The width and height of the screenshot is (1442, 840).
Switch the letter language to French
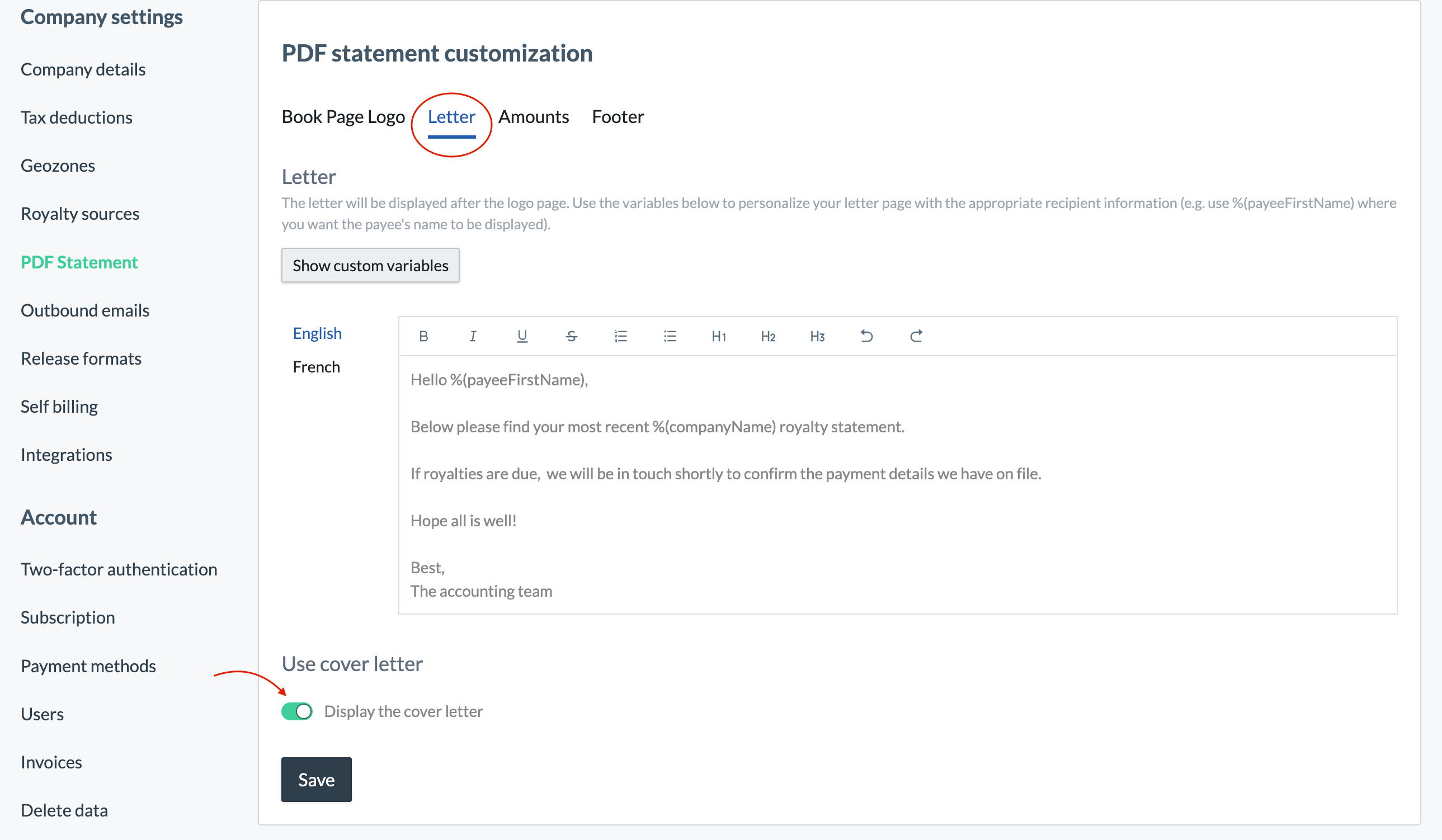317,367
